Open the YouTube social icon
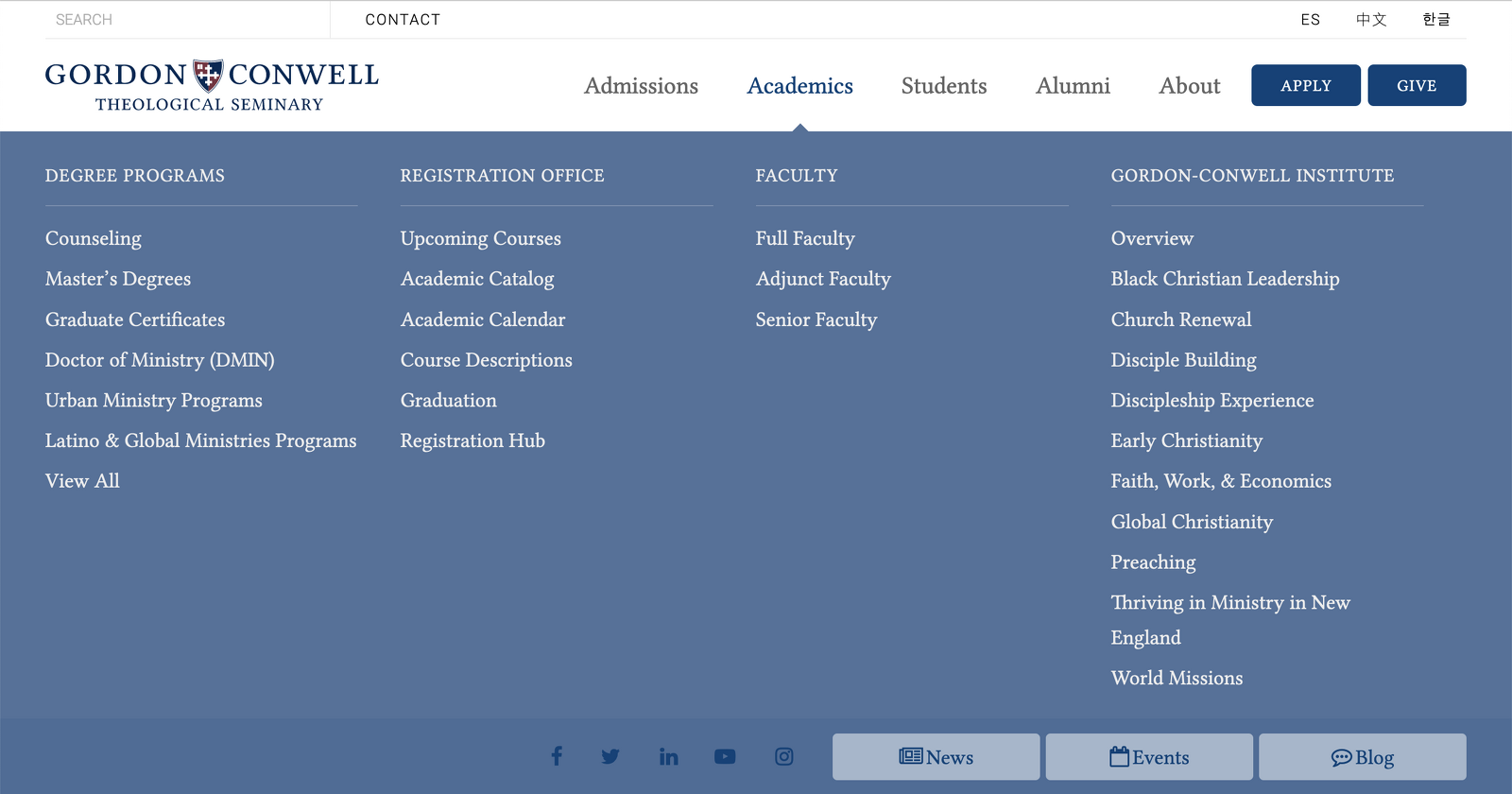The image size is (1512, 794). [x=725, y=756]
